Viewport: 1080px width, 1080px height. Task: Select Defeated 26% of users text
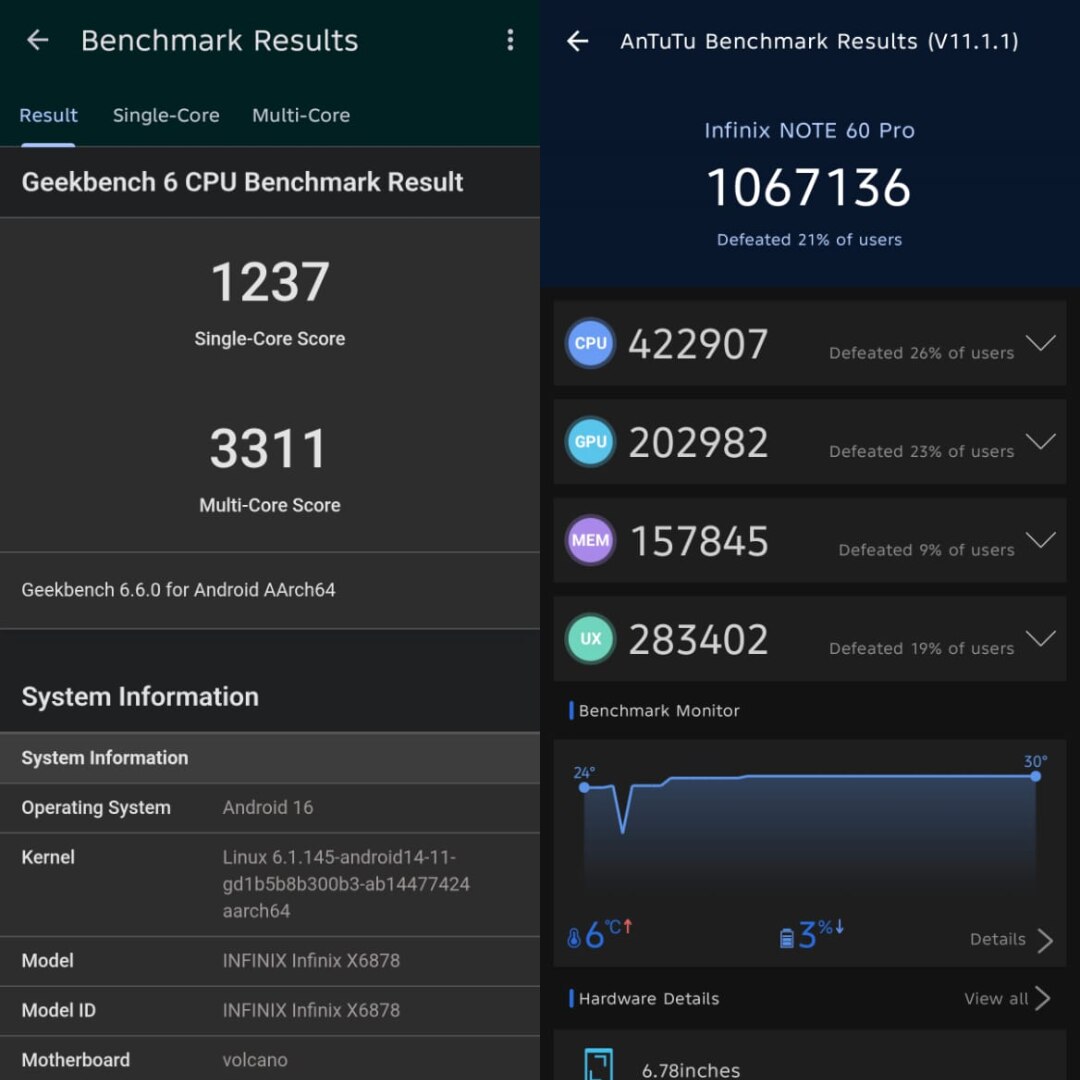click(x=922, y=353)
